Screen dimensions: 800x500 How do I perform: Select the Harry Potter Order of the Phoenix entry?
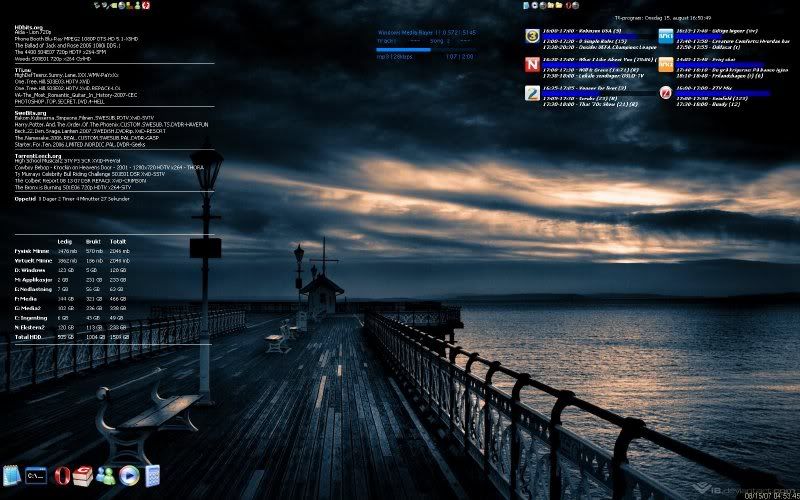point(111,124)
